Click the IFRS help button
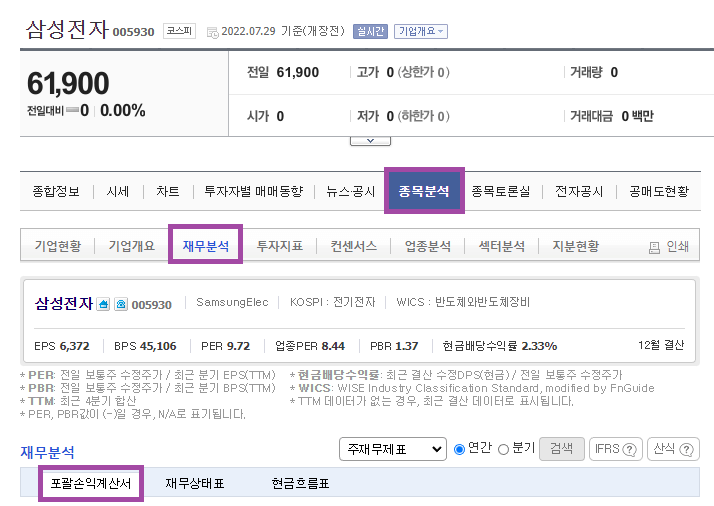Screen dimensions: 714x506 (x=616, y=449)
